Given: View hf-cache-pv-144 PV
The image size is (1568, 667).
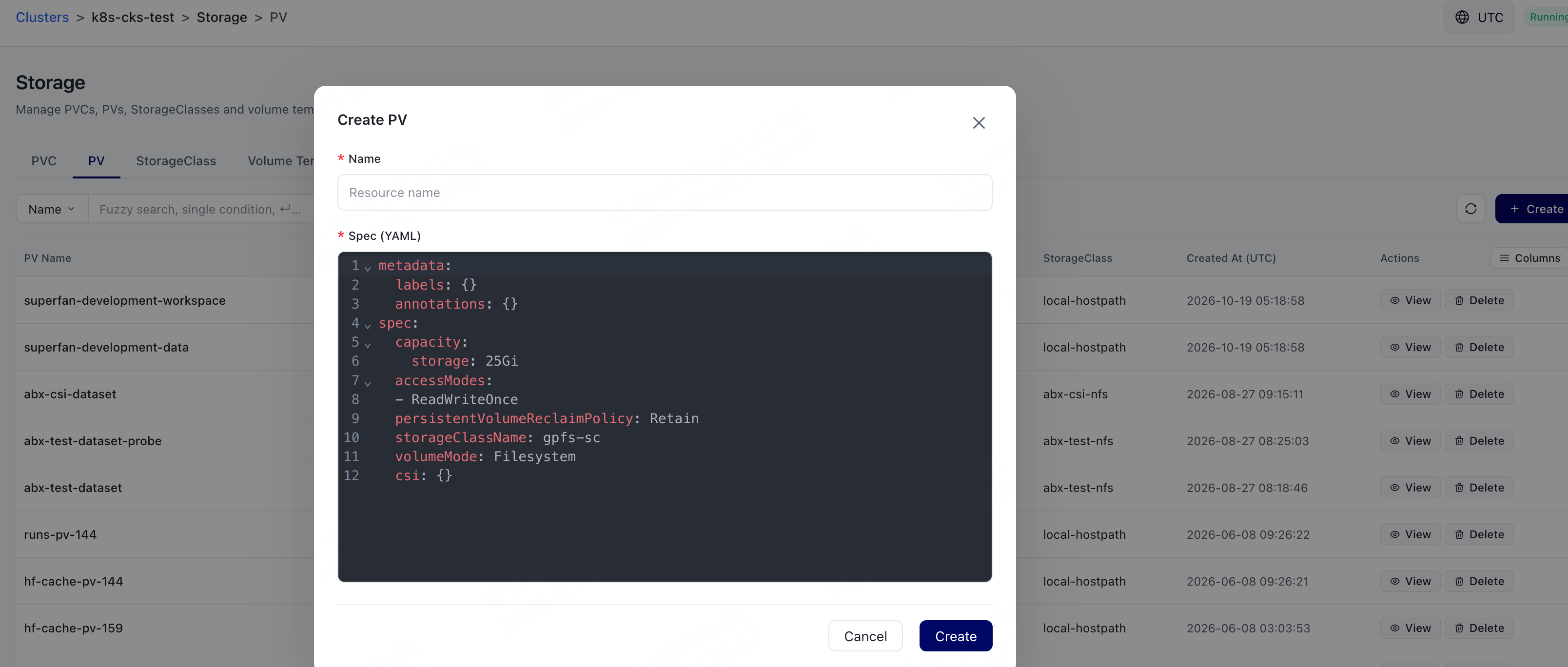Looking at the screenshot, I should tap(1410, 581).
